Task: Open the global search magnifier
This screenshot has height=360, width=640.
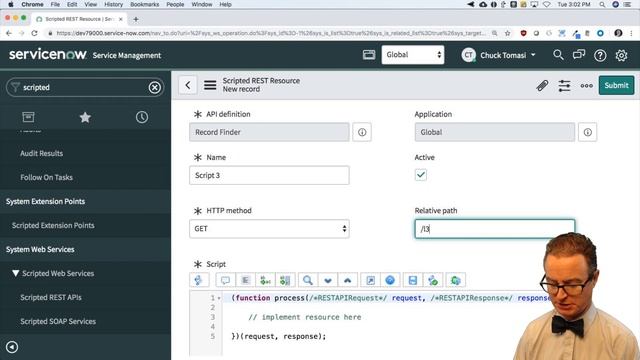Action: [558, 55]
